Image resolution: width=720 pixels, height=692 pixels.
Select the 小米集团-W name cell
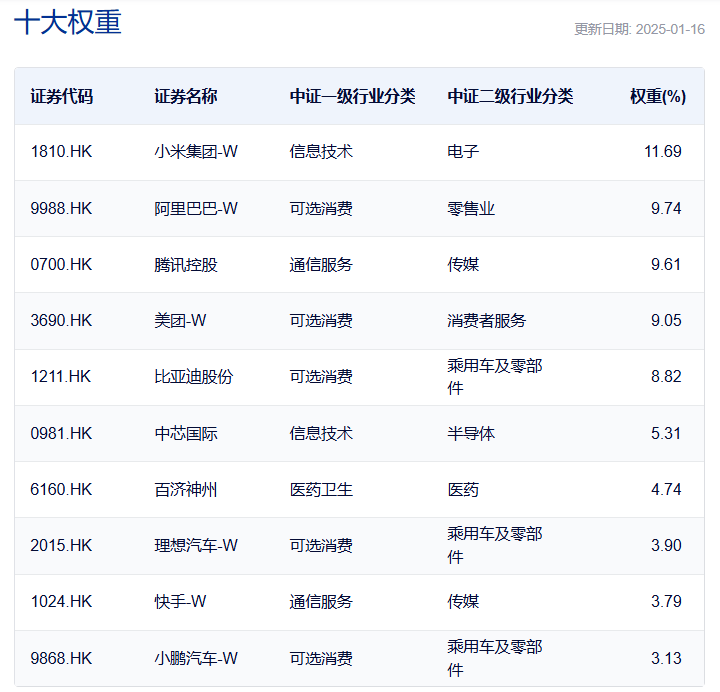coord(196,152)
